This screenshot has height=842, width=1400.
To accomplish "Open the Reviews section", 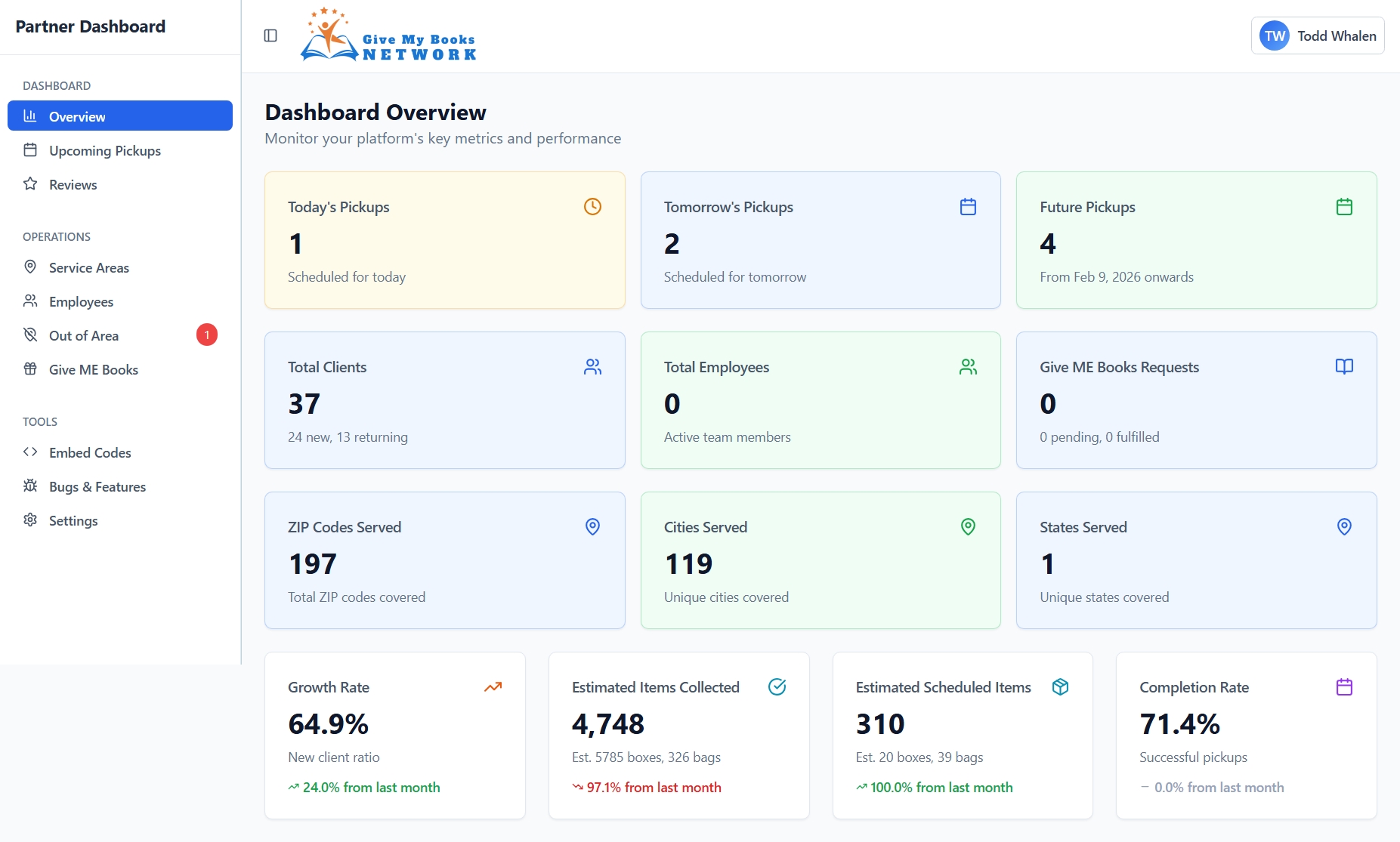I will (73, 184).
